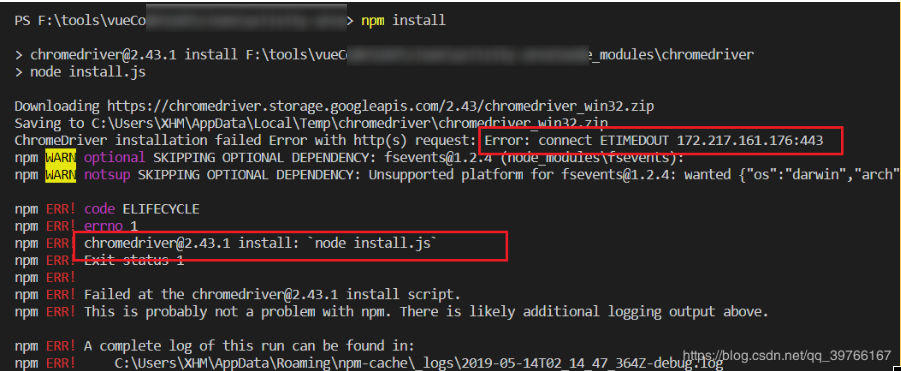Click the "Error: connect ETIMEDOUT 172.217.161.176:443" text
This screenshot has height=371, width=901.
pyautogui.click(x=654, y=140)
